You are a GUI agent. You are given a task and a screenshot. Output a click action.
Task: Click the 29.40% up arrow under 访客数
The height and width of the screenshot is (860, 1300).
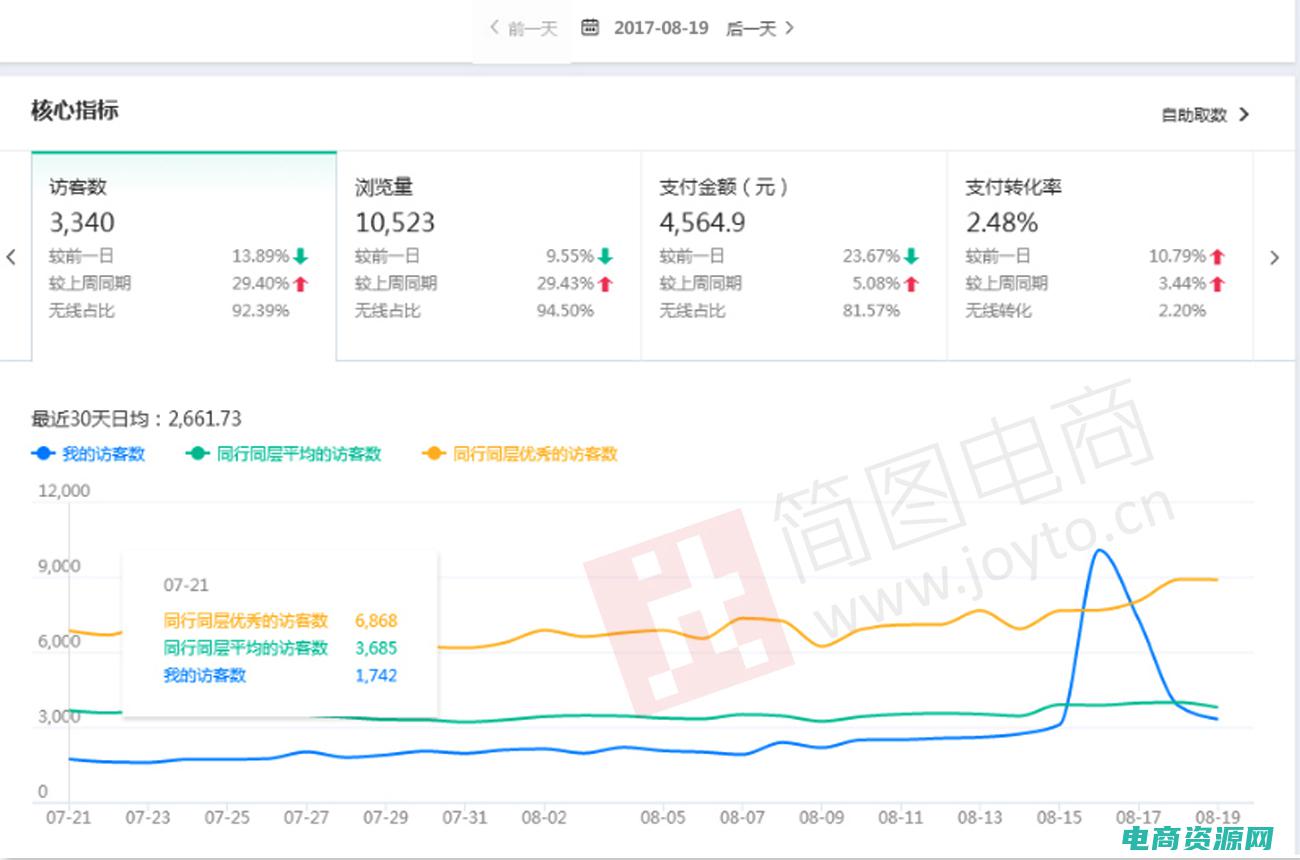pos(301,284)
